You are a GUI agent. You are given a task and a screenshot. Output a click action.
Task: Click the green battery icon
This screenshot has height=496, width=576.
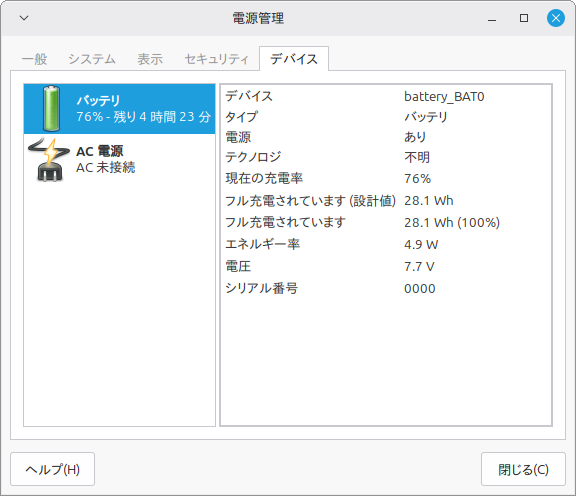click(51, 109)
